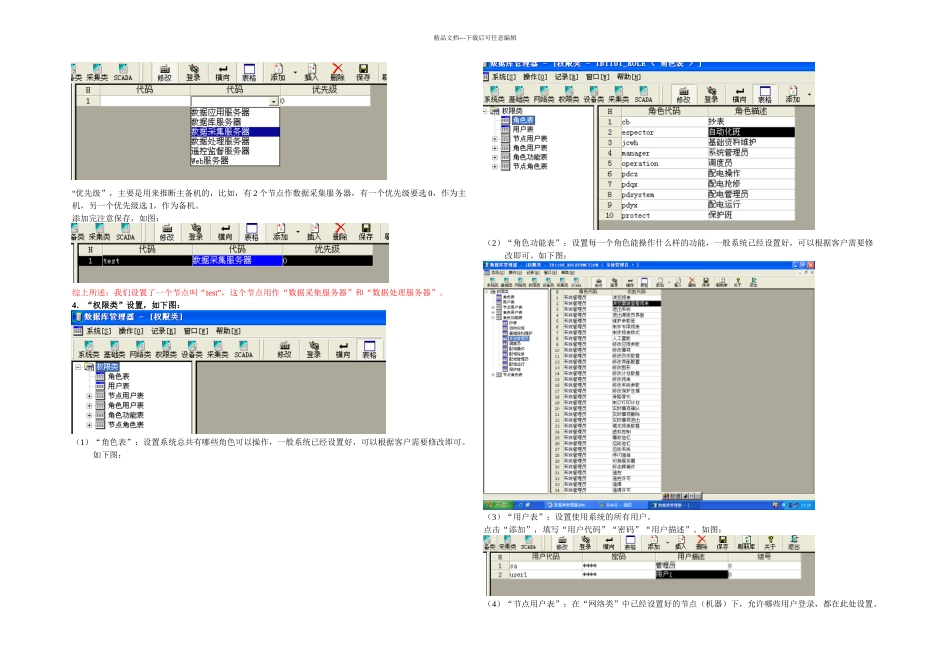Open 窗口[W] menu in the empty 权限类 window
Screen dimensions: 950x672
(196, 331)
